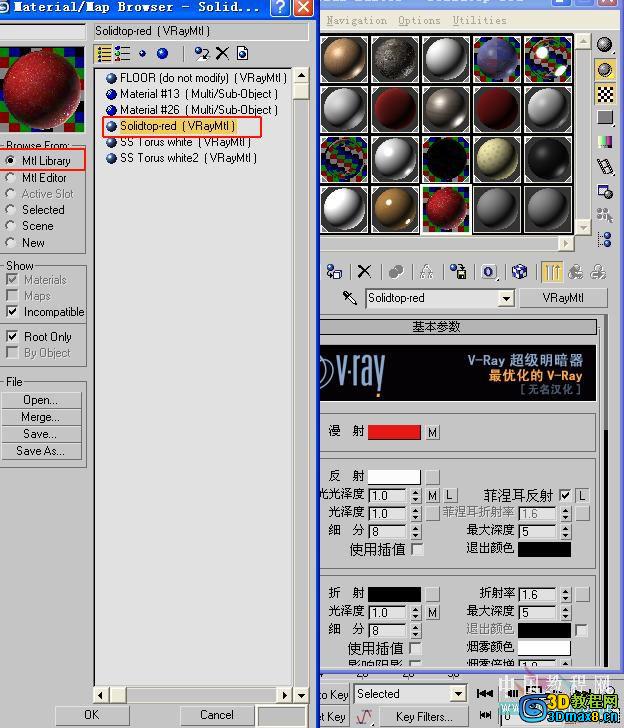Open Navigation menu in Material Editor

coord(356,21)
